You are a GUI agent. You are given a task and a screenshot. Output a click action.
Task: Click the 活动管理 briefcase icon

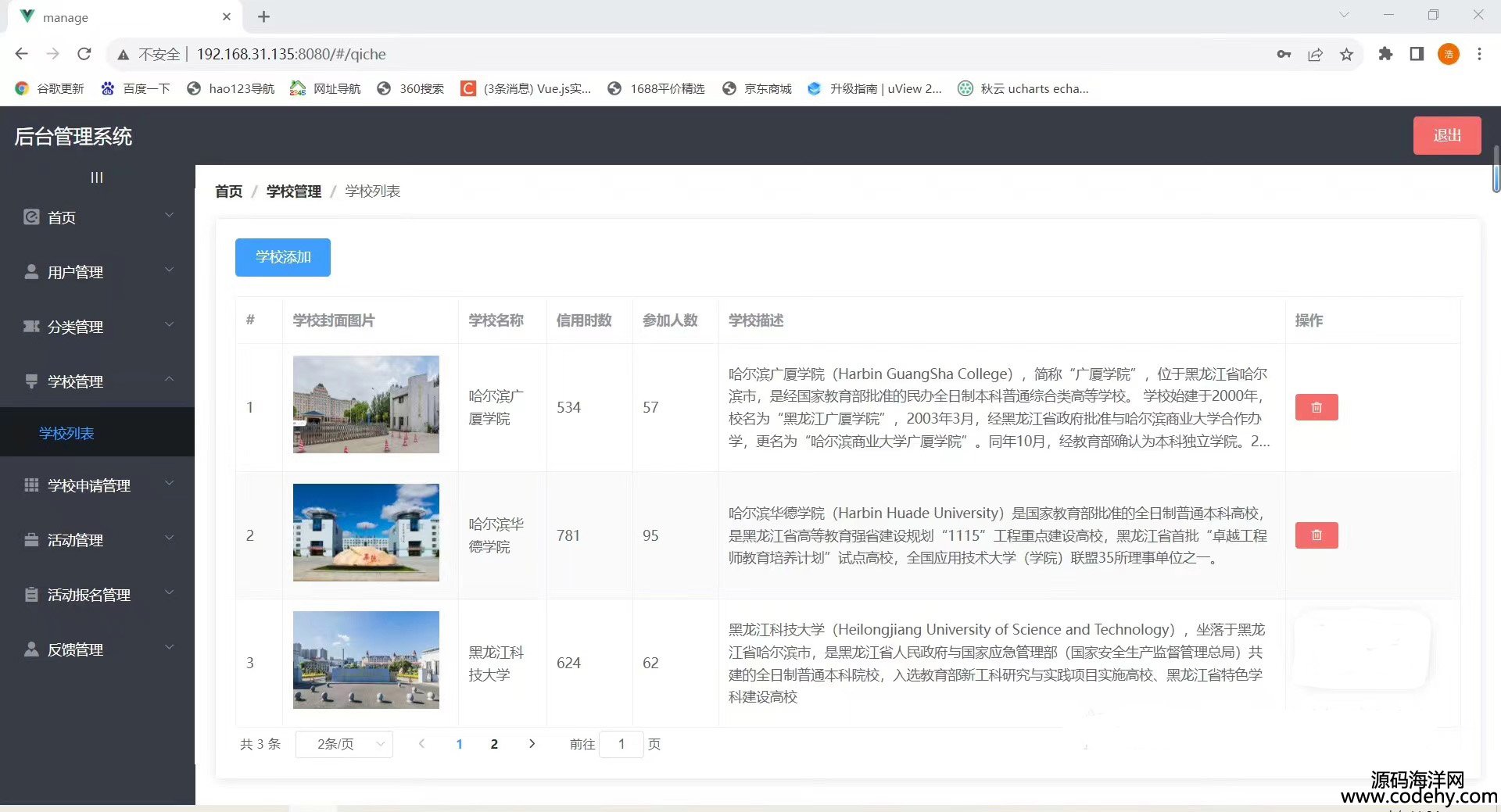tap(31, 539)
